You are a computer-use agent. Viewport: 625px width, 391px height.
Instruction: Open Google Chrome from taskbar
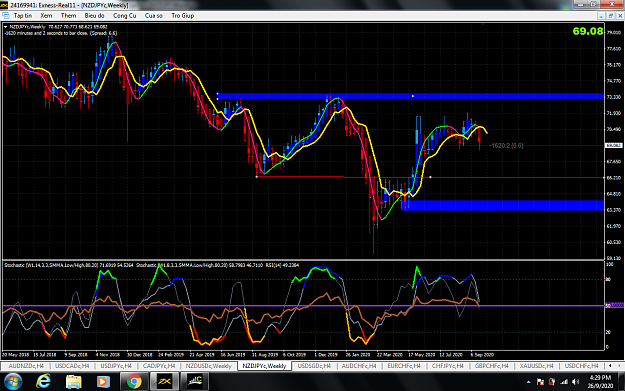pyautogui.click(x=134, y=382)
